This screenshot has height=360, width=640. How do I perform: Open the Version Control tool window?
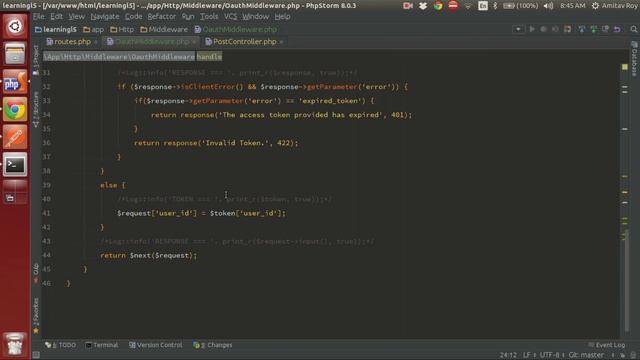point(156,345)
